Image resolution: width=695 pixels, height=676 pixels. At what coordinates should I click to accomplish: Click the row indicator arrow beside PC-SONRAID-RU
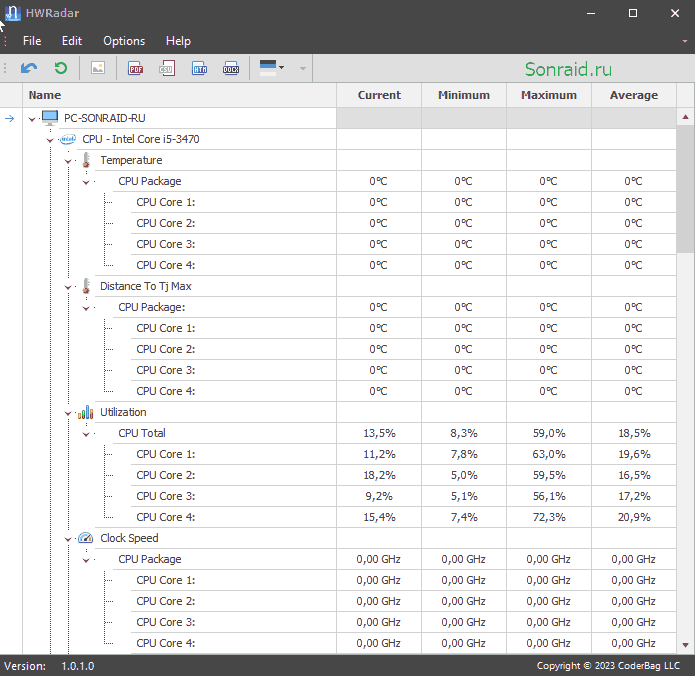9,118
